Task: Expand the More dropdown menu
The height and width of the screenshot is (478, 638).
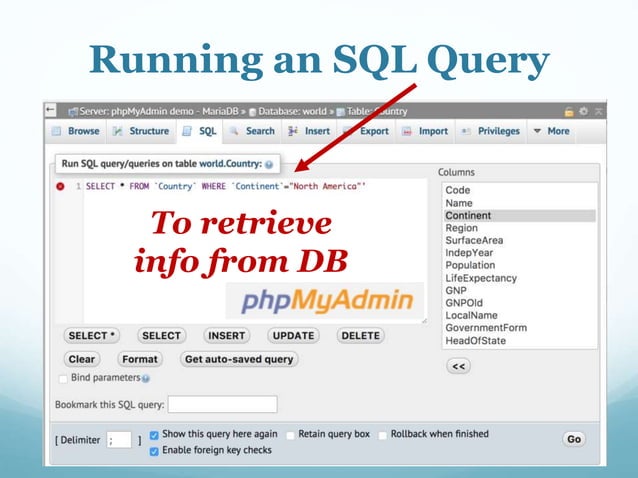Action: [551, 131]
